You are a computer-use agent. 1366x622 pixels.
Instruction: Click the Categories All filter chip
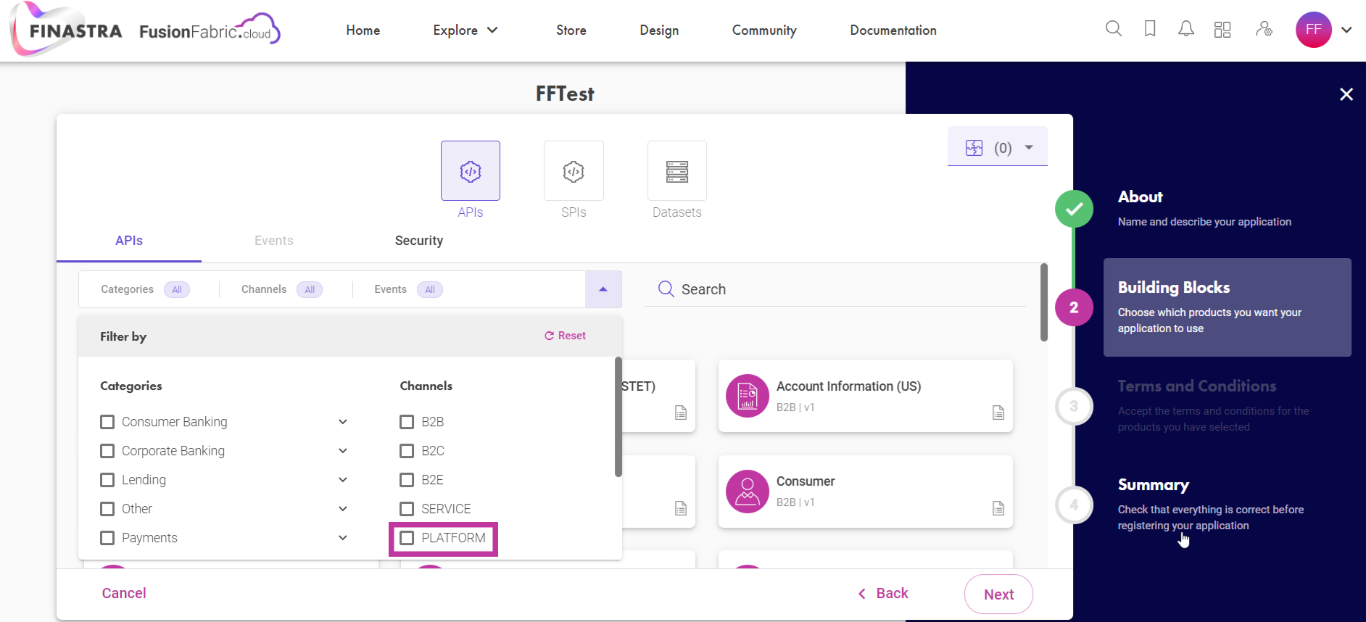click(177, 290)
